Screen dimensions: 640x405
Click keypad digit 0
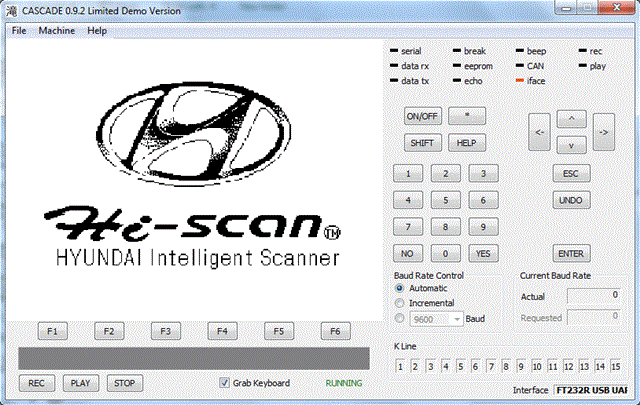click(446, 254)
